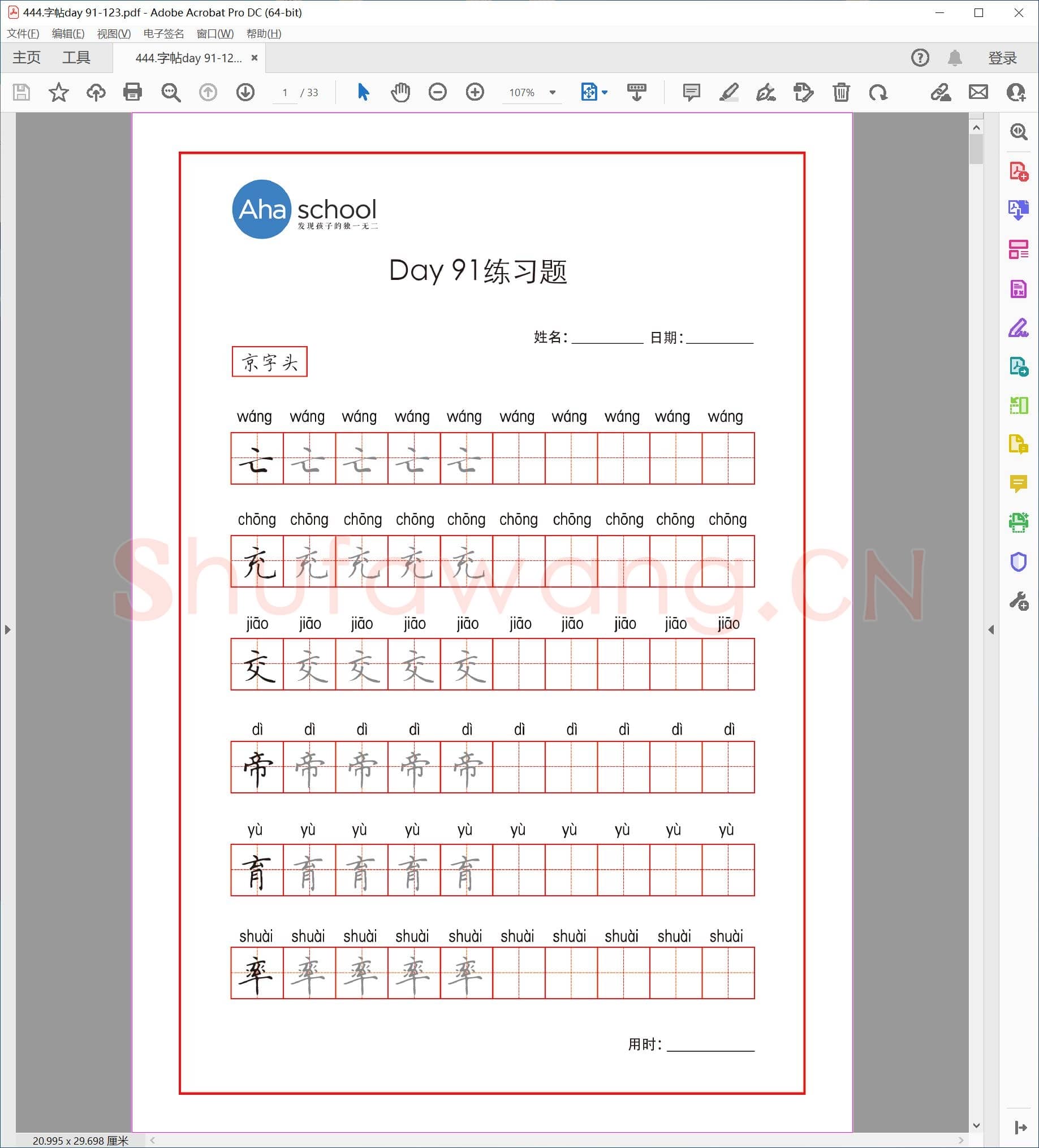The height and width of the screenshot is (1148, 1039).
Task: Click the Print icon
Action: coord(133,92)
